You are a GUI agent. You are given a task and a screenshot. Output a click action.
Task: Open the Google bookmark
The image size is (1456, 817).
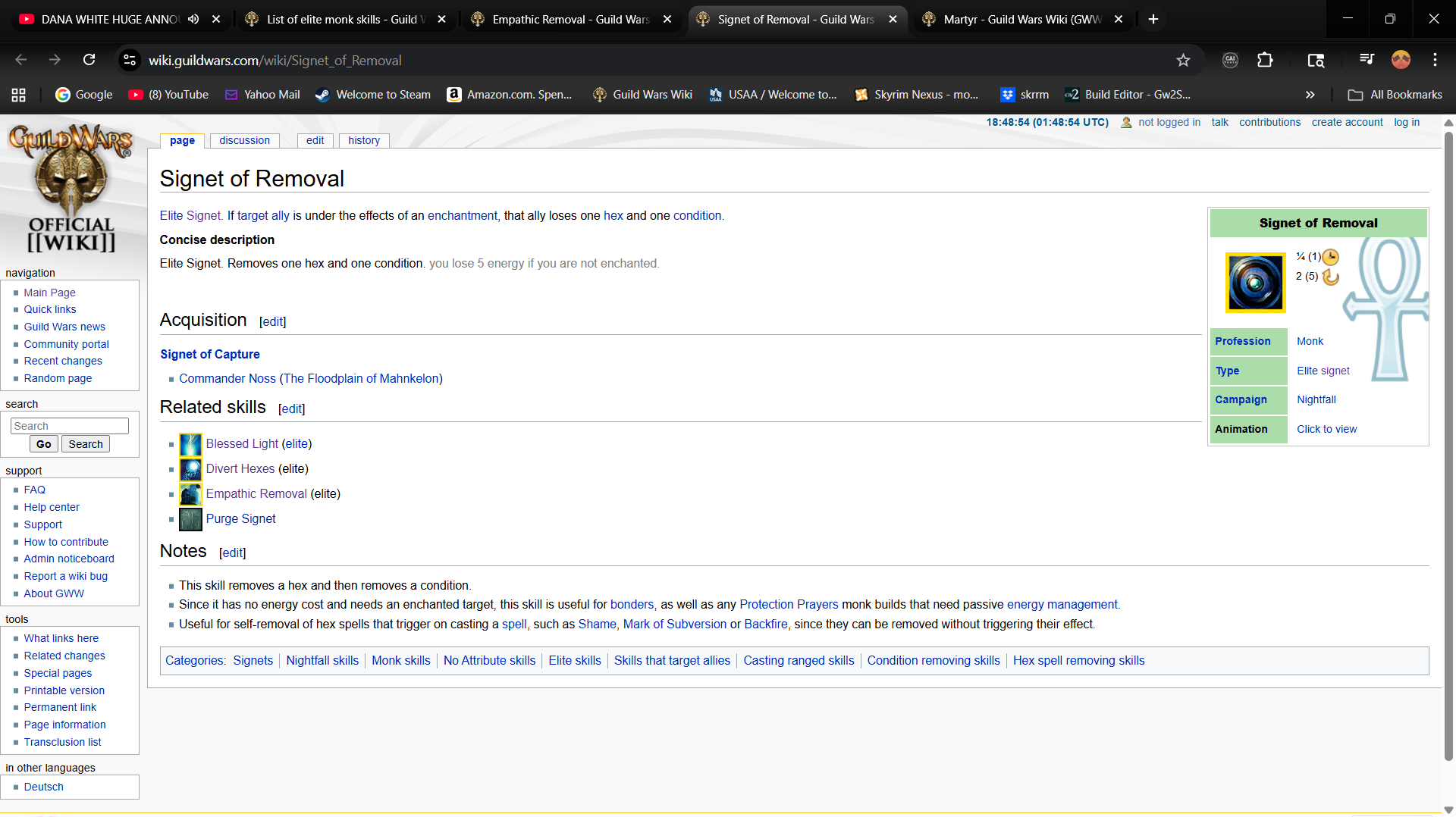[84, 95]
